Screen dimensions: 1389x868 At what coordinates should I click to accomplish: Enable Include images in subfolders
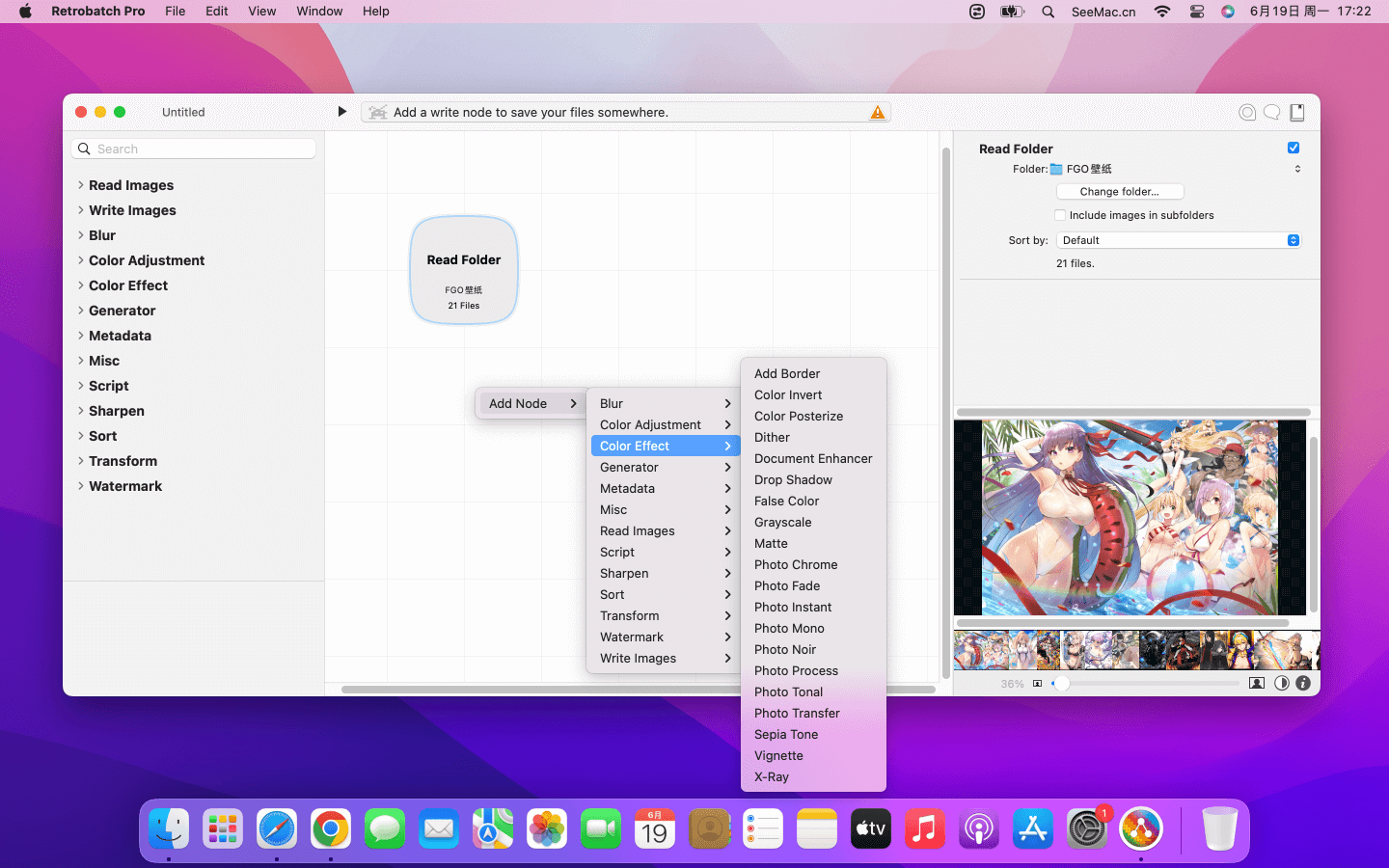[1061, 215]
